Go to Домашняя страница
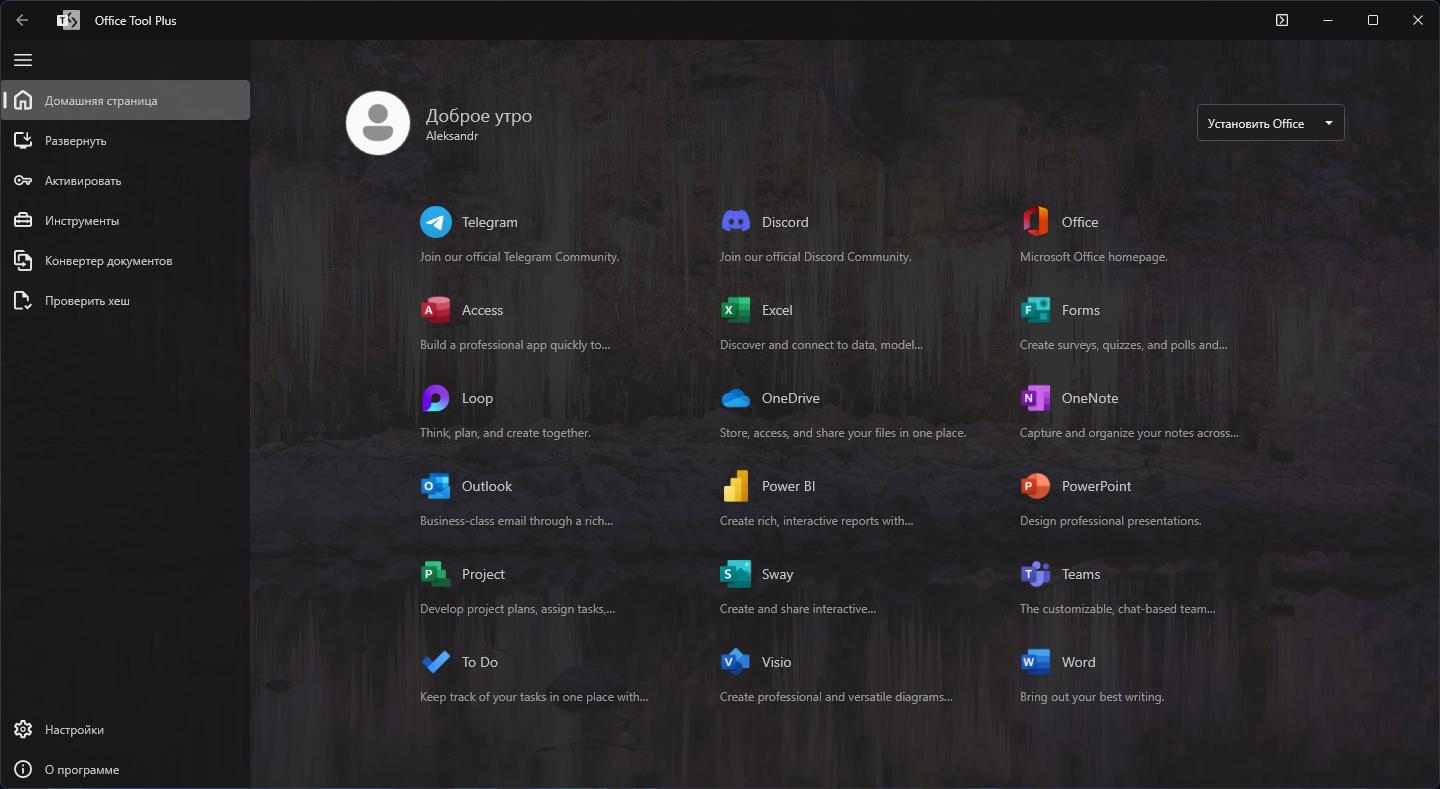 [x=126, y=100]
